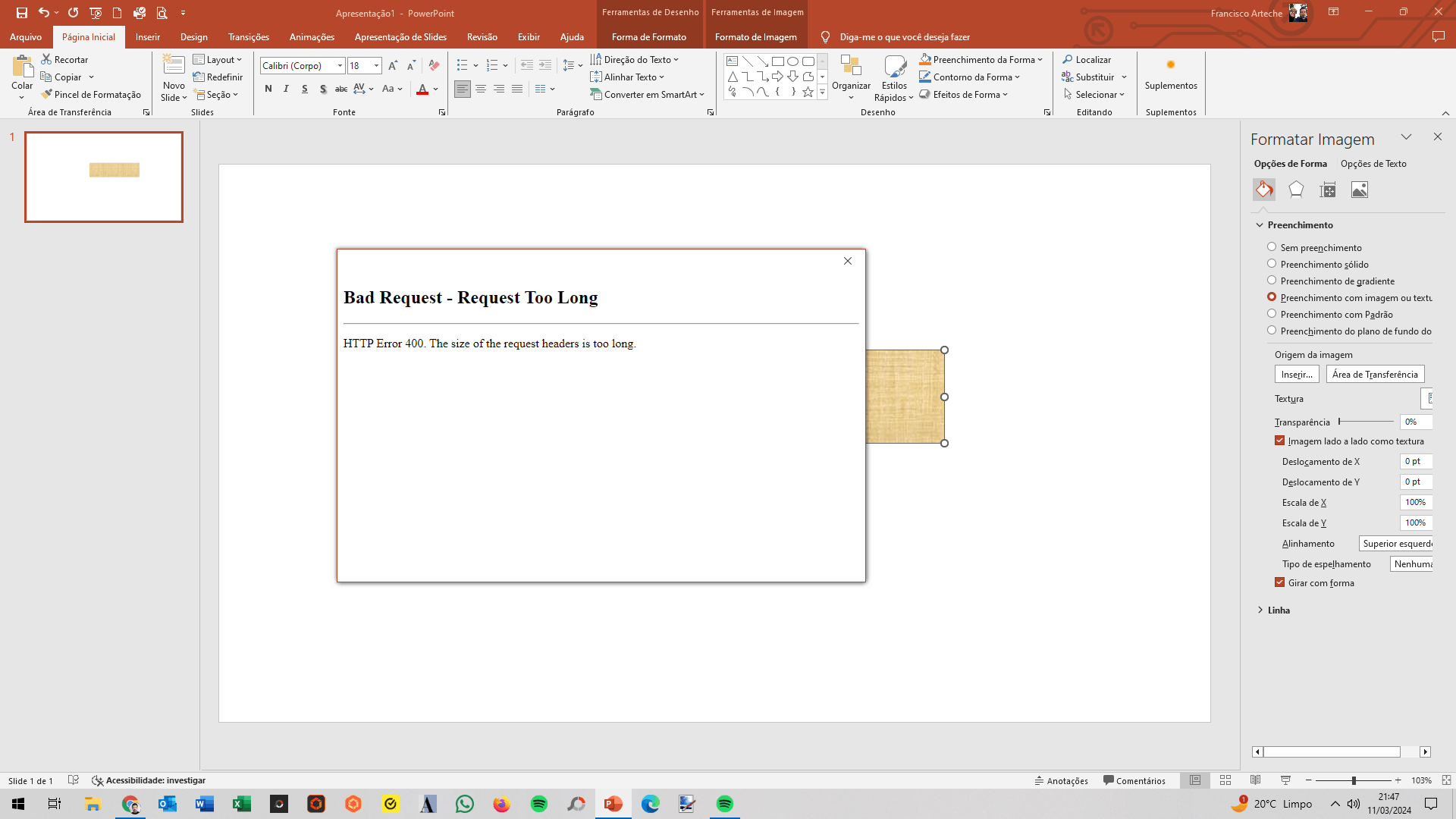Image resolution: width=1456 pixels, height=819 pixels.
Task: Open the Alinhamento dropdown Superior esquerdo
Action: click(x=1396, y=544)
